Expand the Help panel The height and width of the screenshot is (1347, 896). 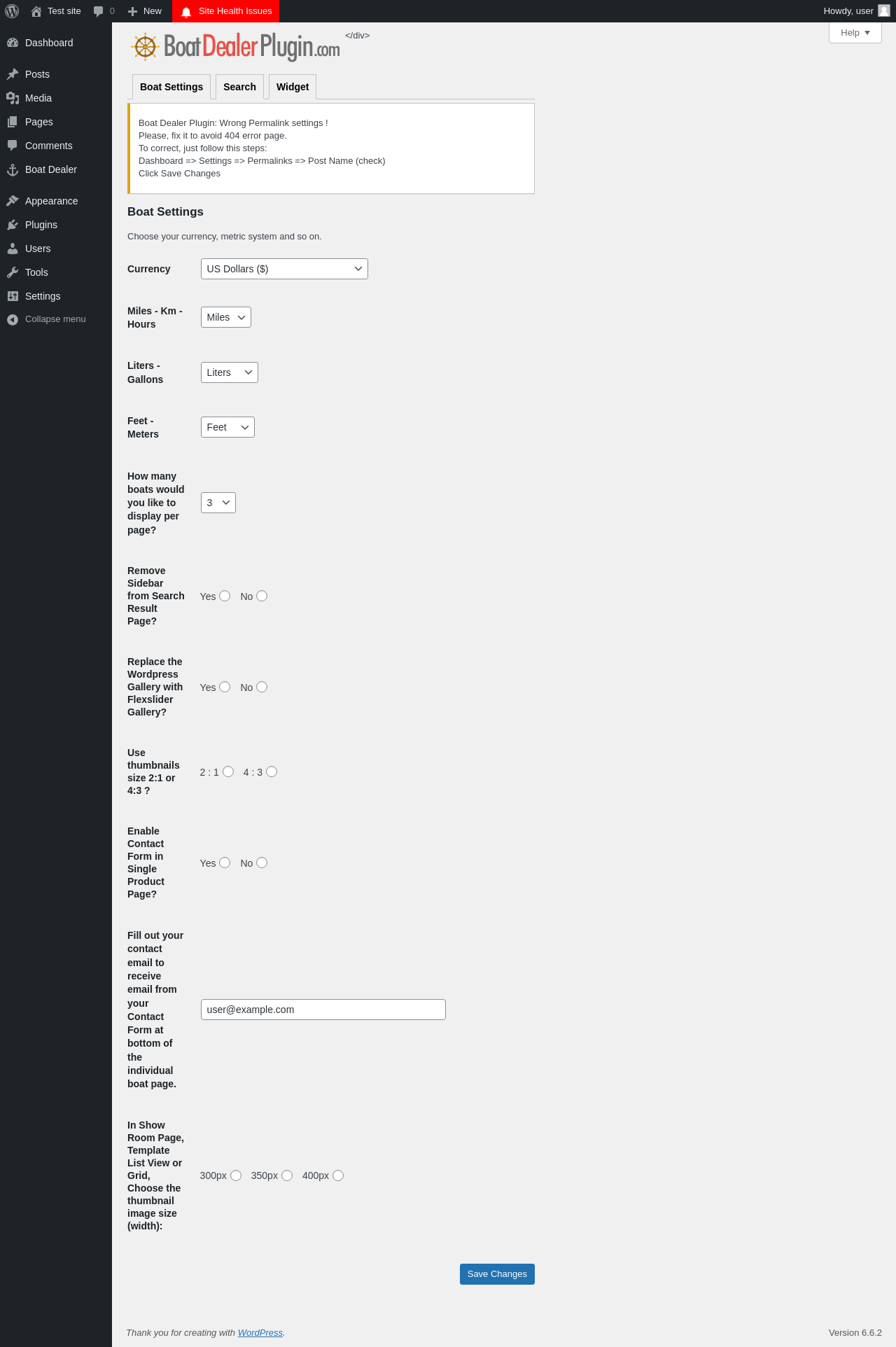point(855,33)
